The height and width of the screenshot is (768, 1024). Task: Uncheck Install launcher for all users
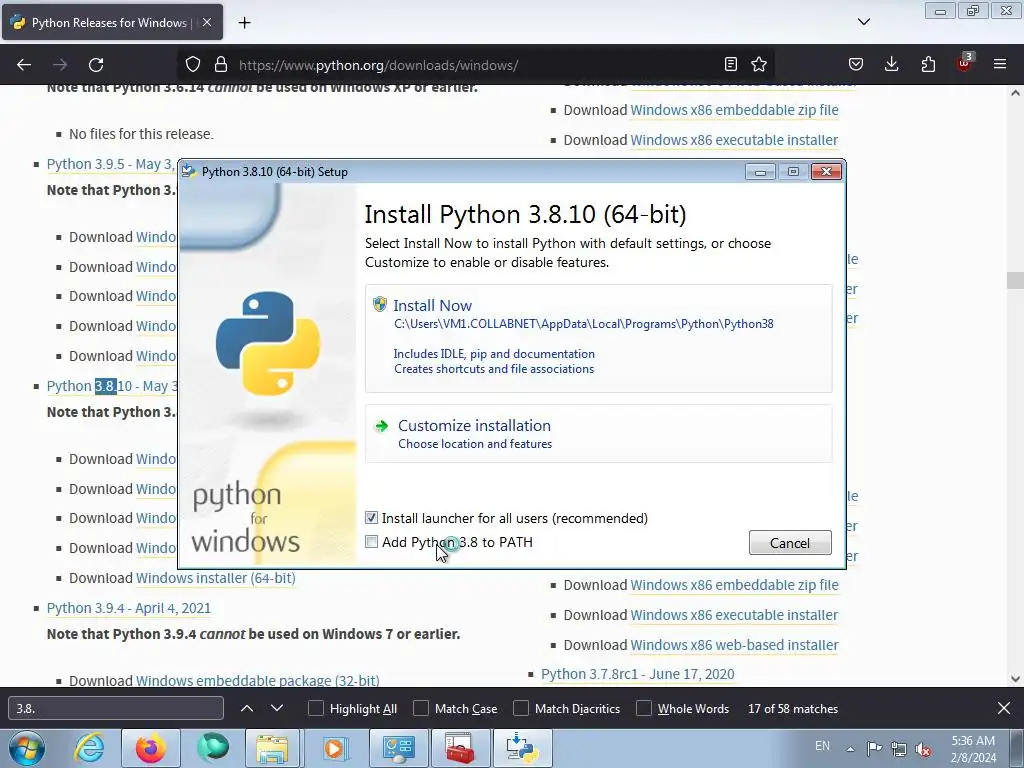coord(372,518)
